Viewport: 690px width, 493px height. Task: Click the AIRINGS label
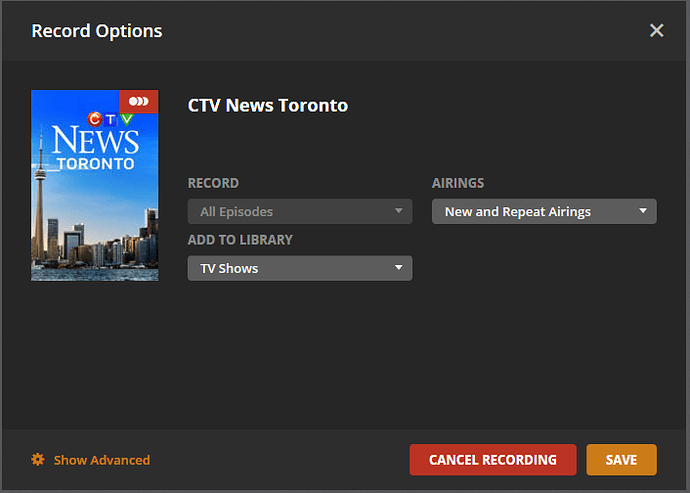coord(458,183)
